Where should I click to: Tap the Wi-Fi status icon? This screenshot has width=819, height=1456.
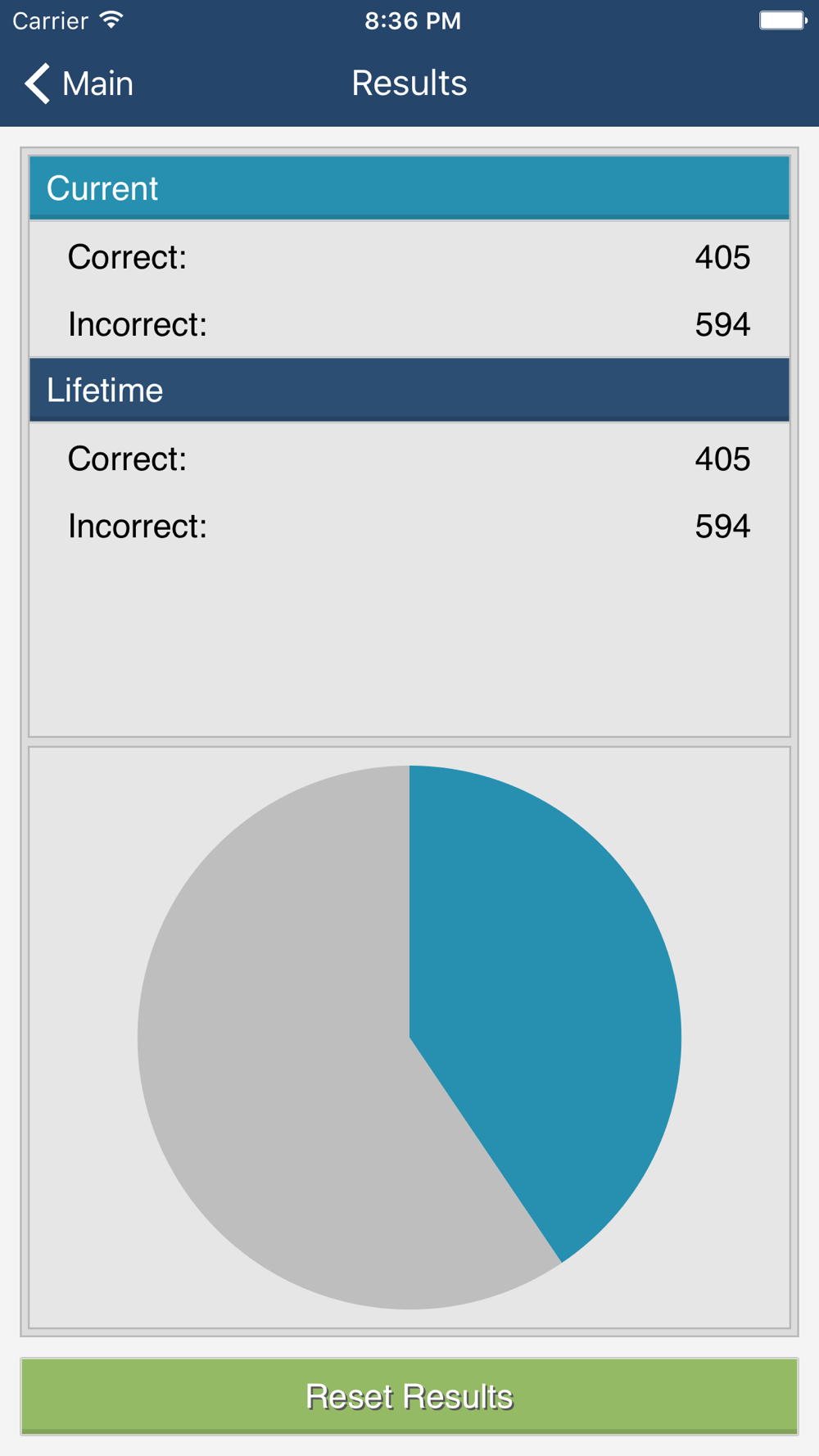111,20
